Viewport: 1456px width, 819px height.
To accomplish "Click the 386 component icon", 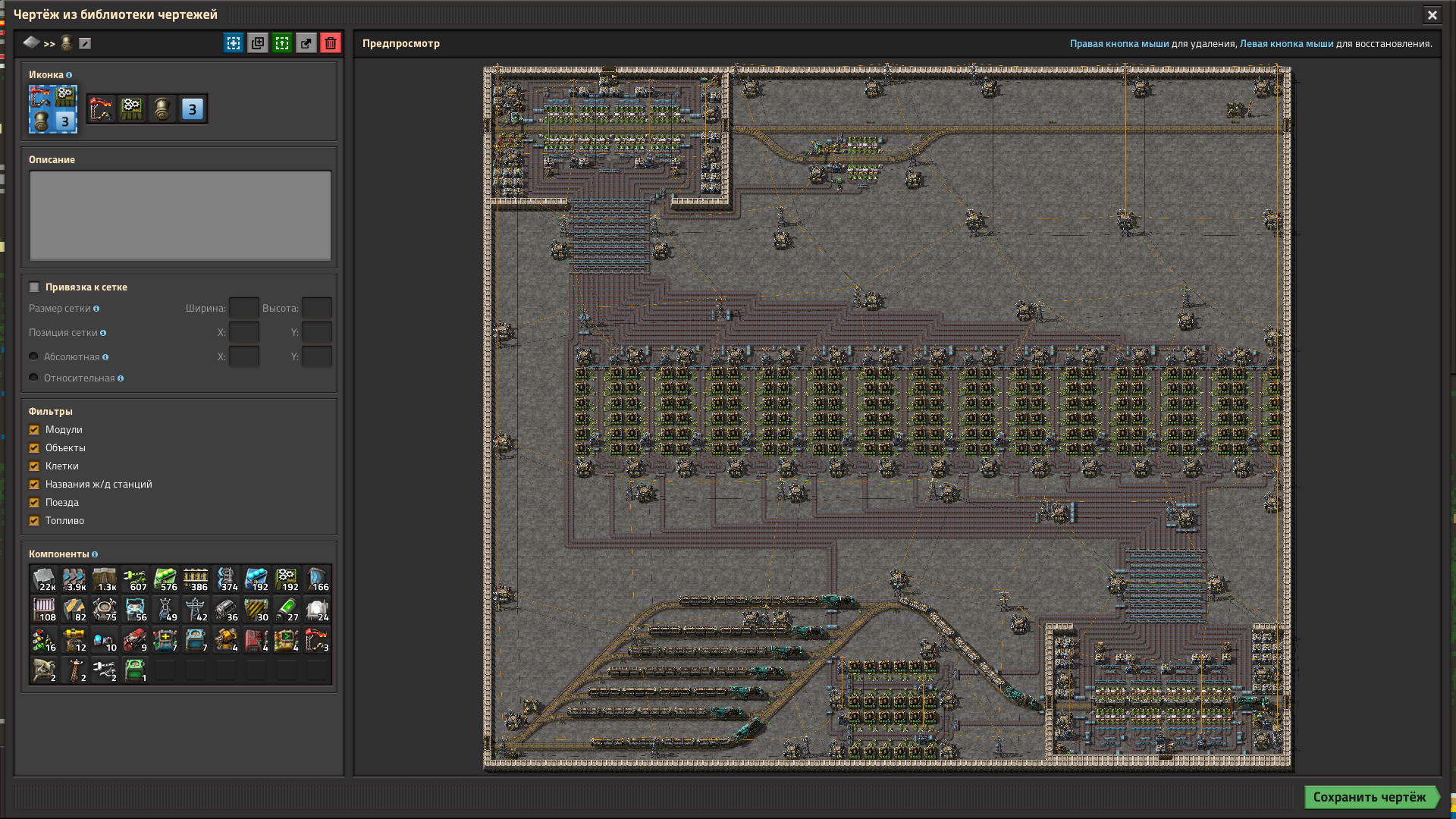I will point(196,579).
